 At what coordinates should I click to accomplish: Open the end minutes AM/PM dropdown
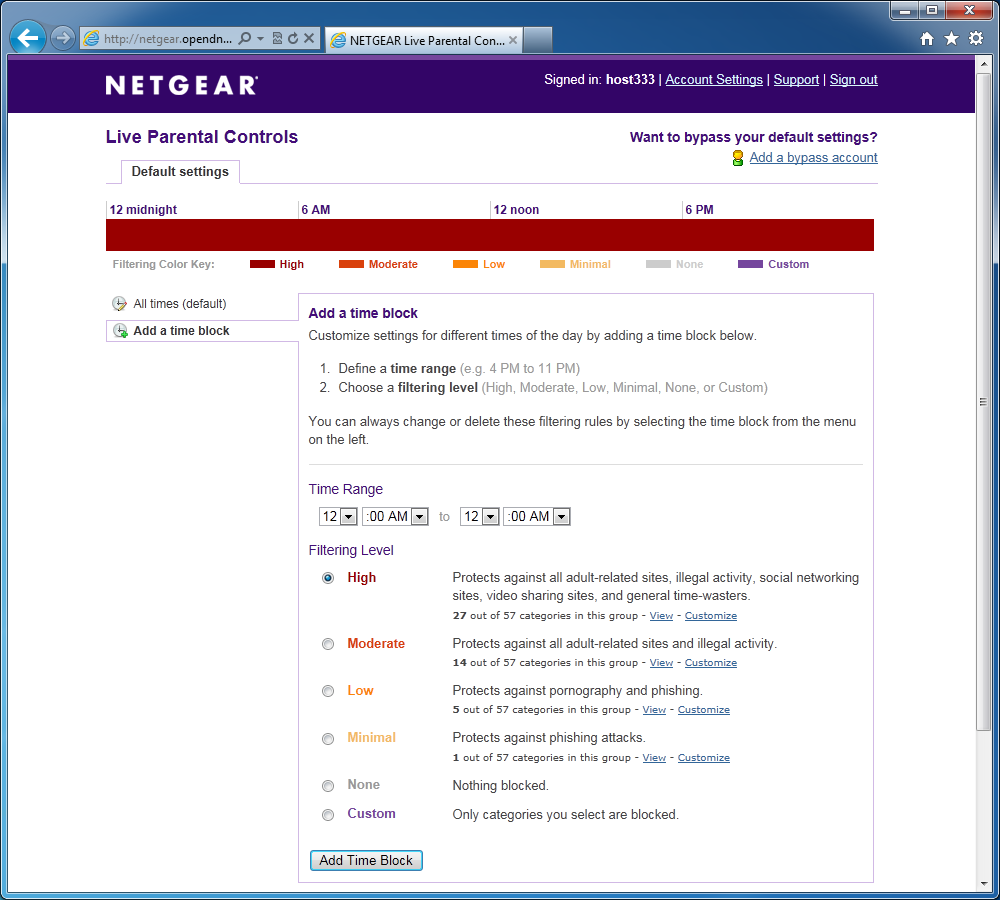tap(536, 517)
